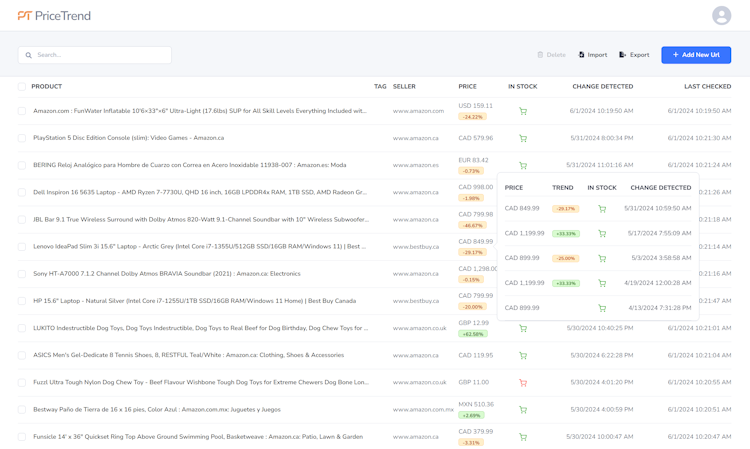
Task: Sort by the PRODUCT column header
Action: click(46, 87)
